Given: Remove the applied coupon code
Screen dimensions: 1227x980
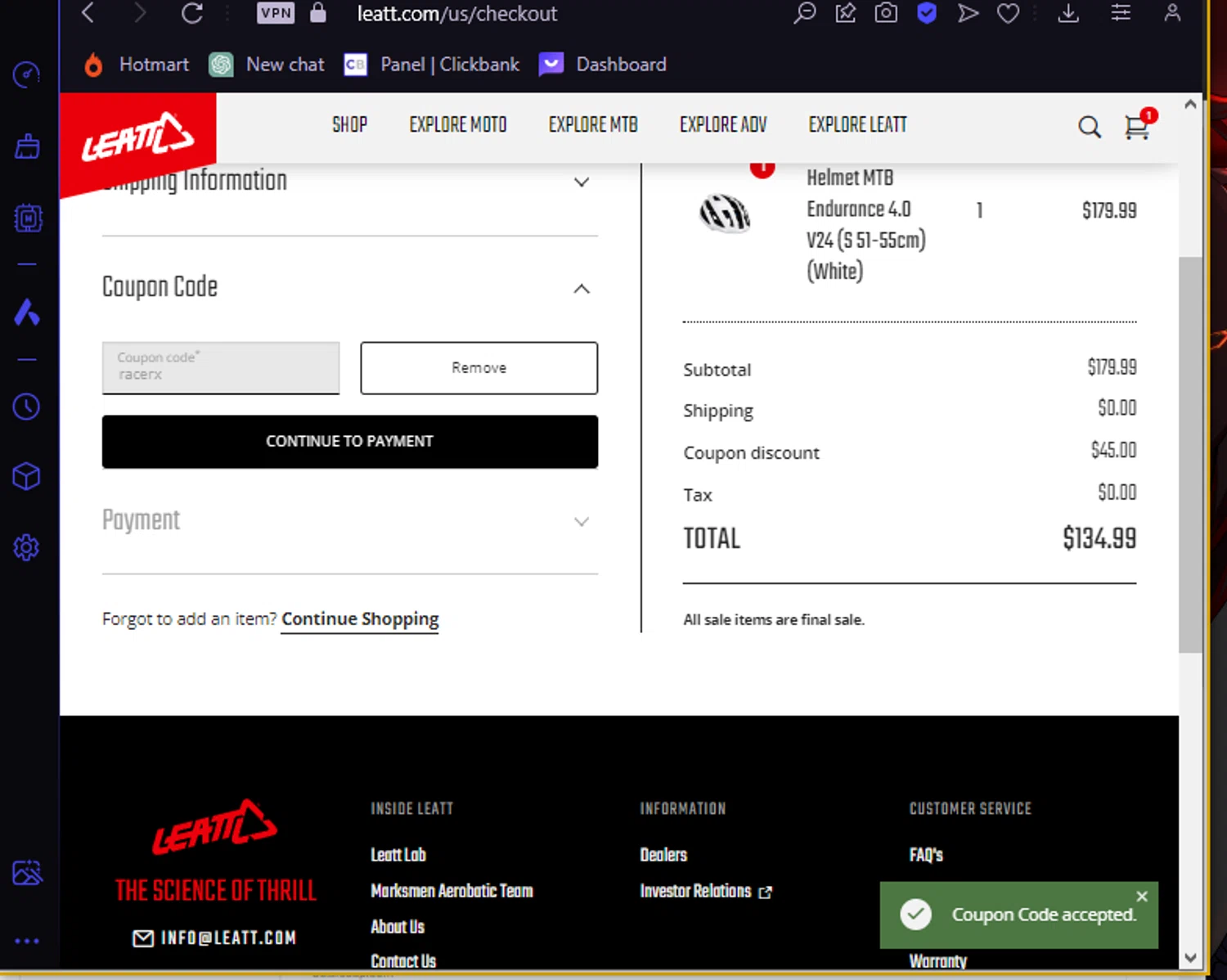Looking at the screenshot, I should tap(479, 368).
